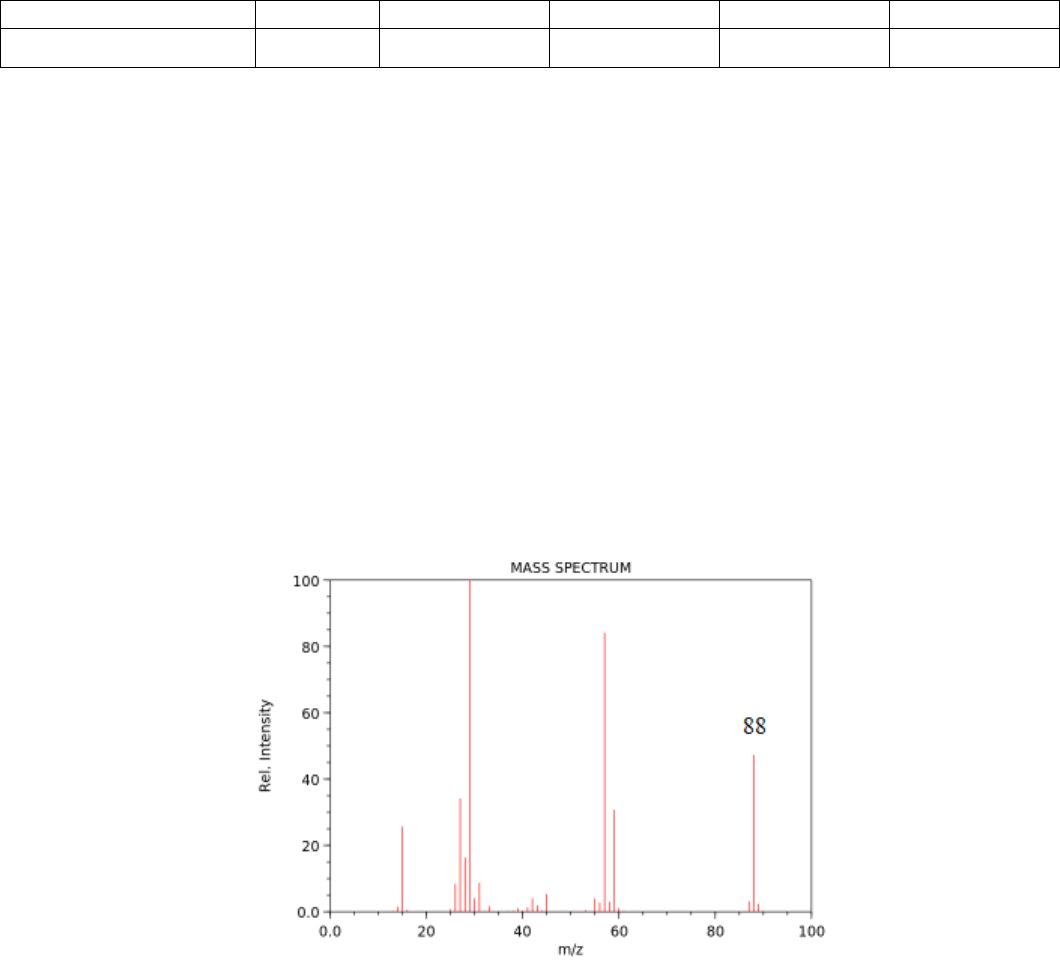The width and height of the screenshot is (1060, 963).
Task: Select the "88" peak label
Action: point(754,727)
